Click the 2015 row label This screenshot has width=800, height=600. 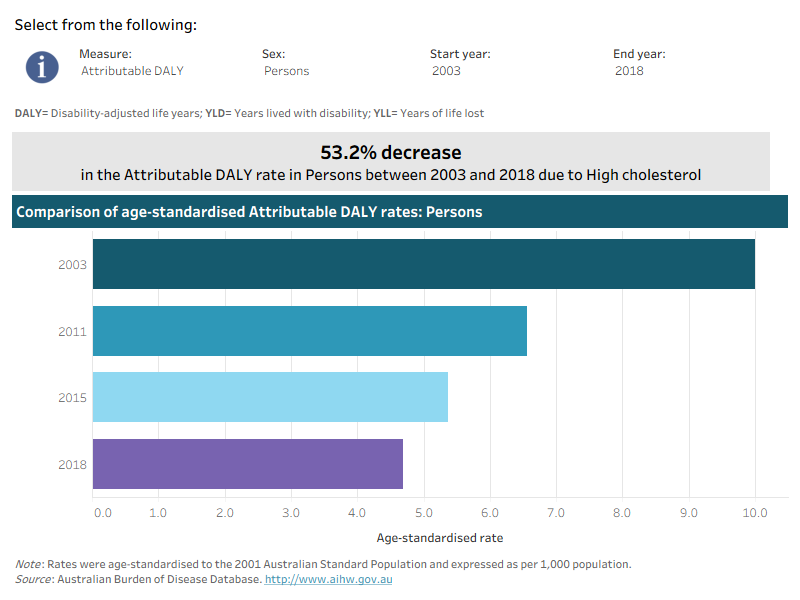72,398
